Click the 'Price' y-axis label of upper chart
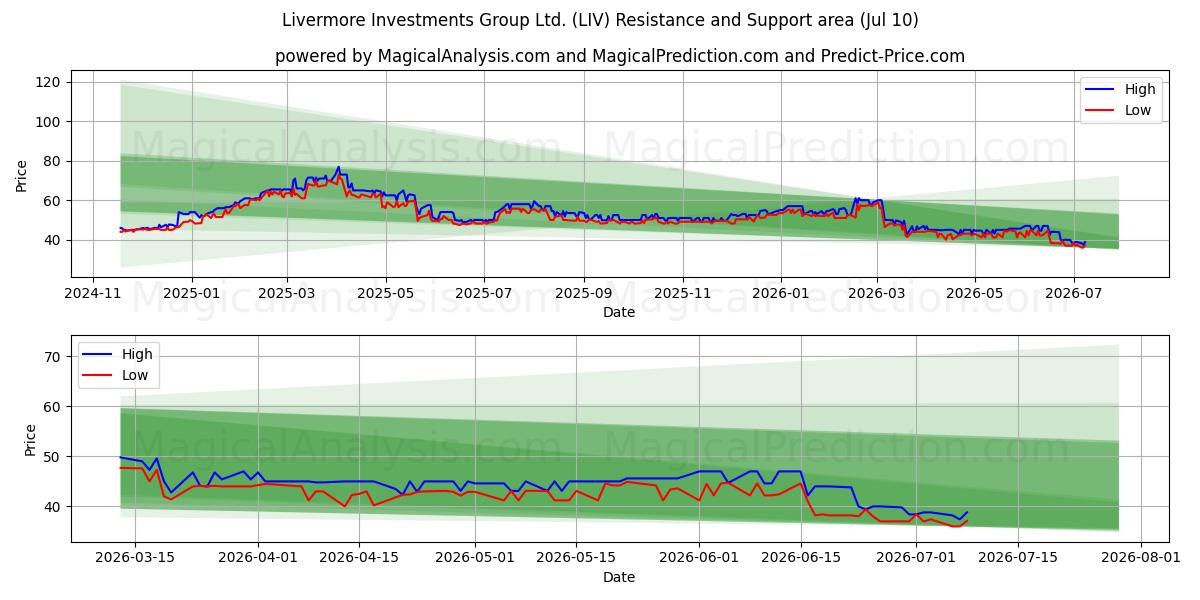The height and width of the screenshot is (600, 1200). (22, 174)
